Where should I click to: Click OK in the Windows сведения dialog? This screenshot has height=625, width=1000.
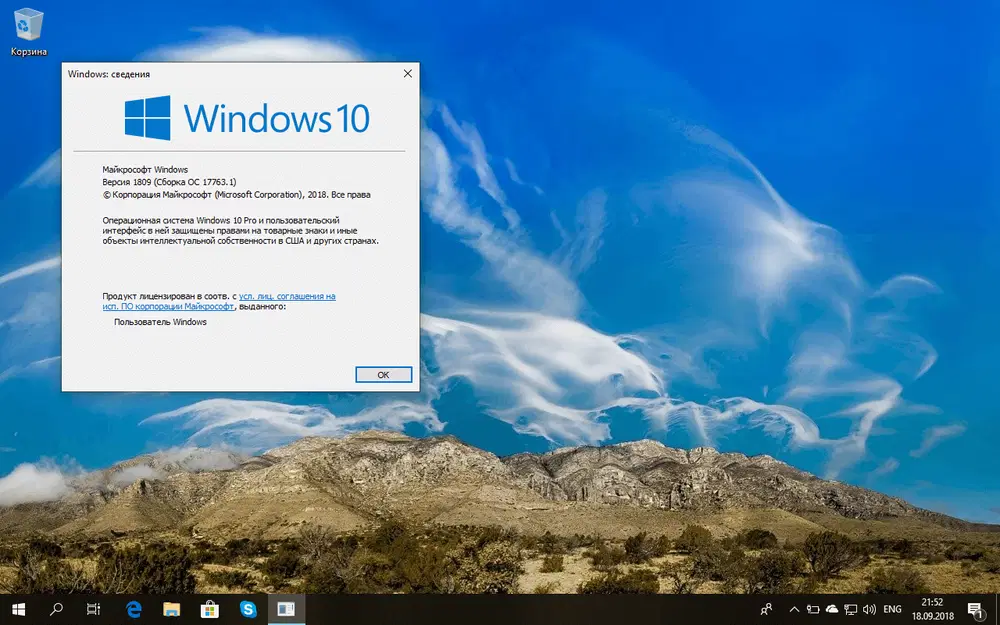(x=383, y=374)
